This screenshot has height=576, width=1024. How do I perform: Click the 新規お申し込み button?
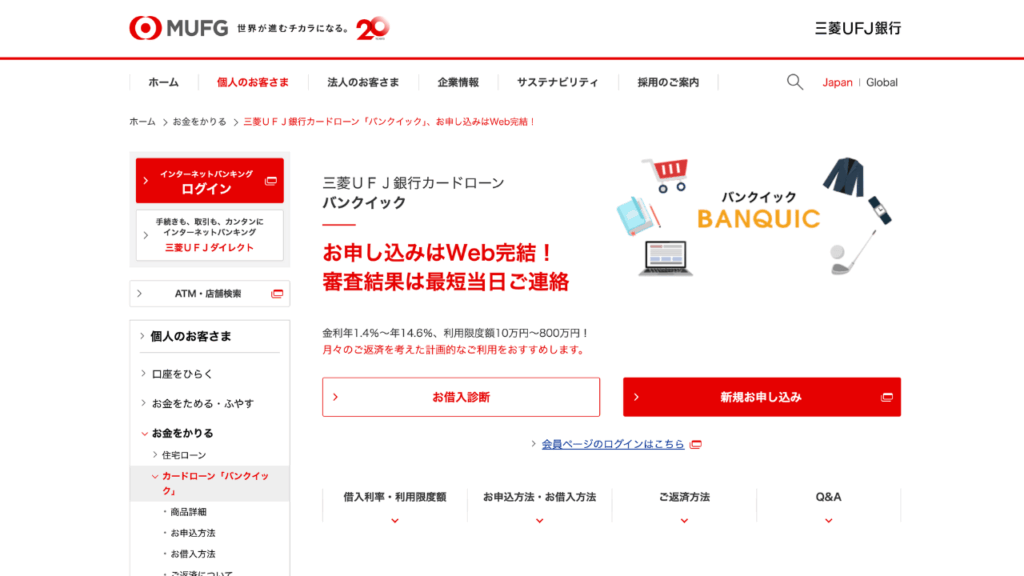761,397
